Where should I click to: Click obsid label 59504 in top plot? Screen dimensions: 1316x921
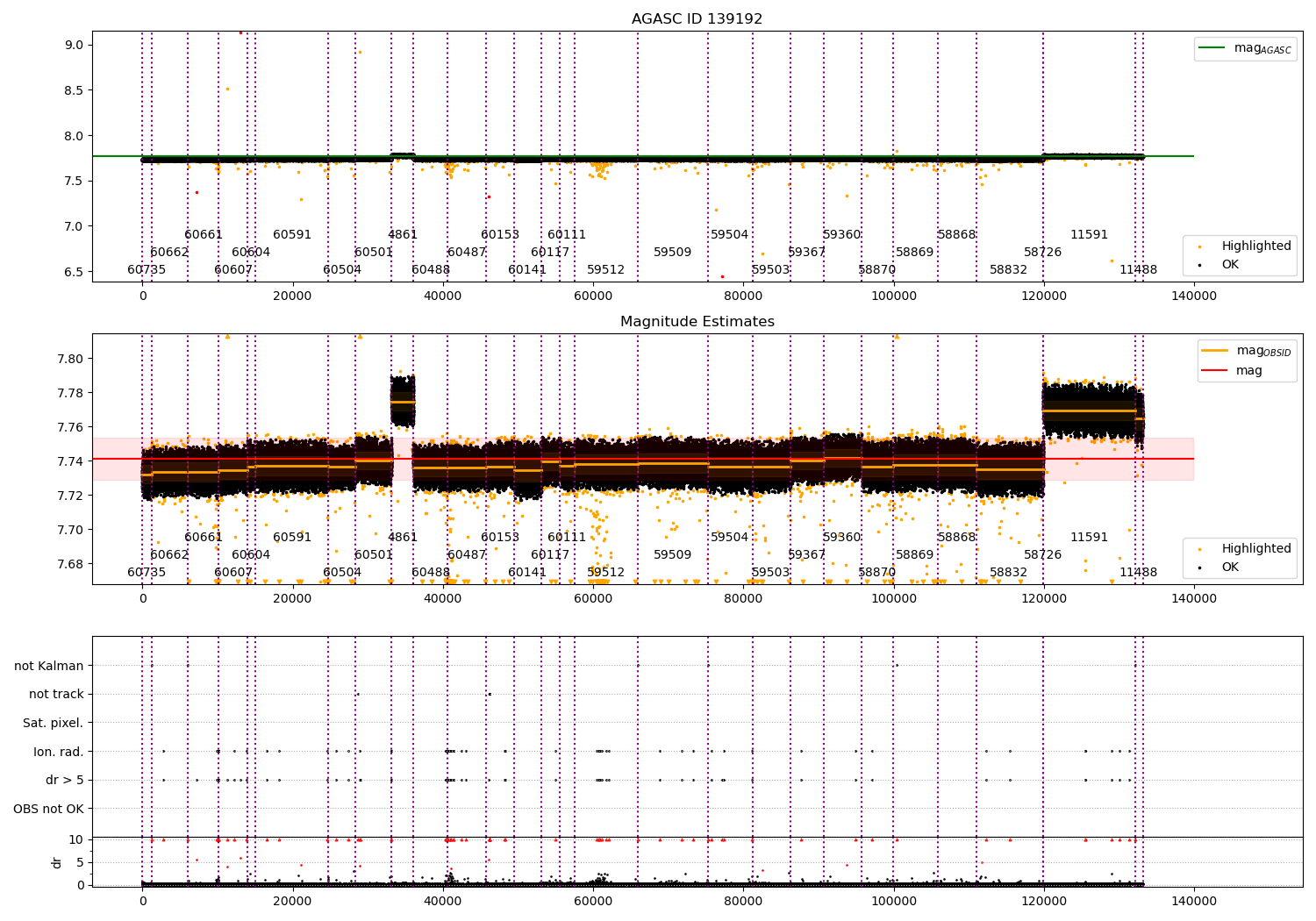(x=730, y=235)
